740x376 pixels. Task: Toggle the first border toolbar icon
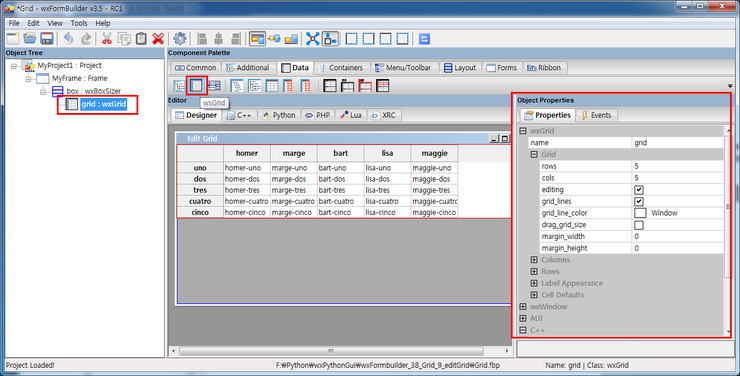pyautogui.click(x=352, y=39)
